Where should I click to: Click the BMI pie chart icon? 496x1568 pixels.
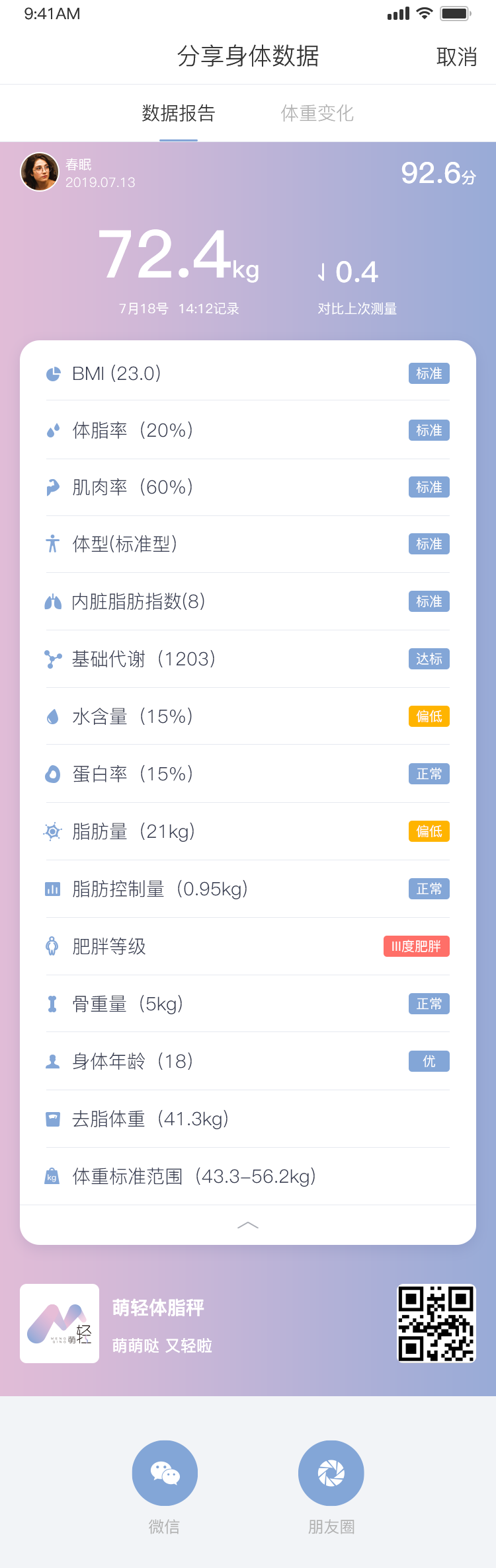[53, 374]
